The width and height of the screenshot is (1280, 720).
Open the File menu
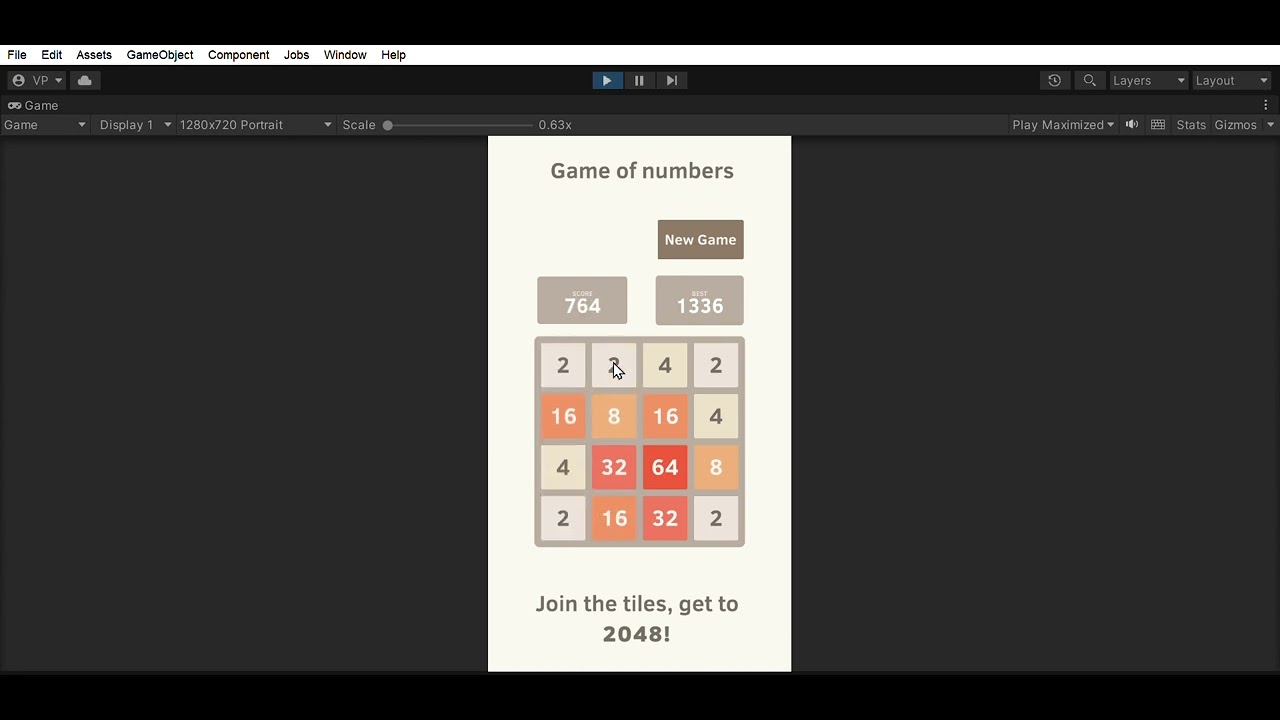click(x=17, y=55)
